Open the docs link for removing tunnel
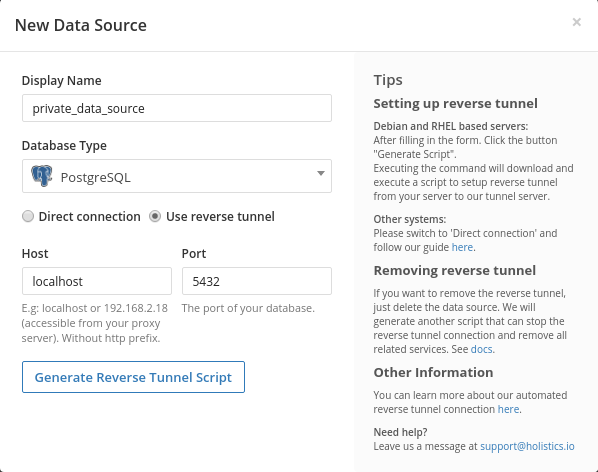The height and width of the screenshot is (472, 598). coord(481,349)
